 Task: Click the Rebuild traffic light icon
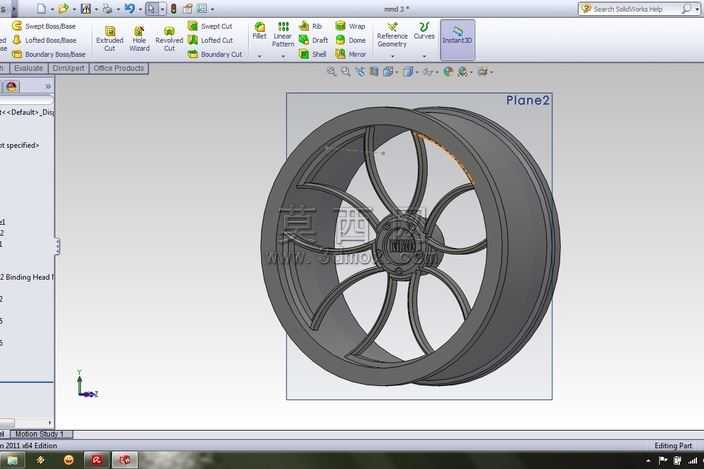click(x=173, y=8)
